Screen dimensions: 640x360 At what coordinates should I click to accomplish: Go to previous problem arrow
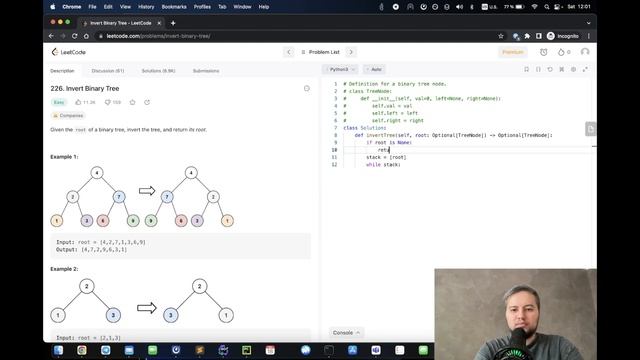click(x=289, y=52)
